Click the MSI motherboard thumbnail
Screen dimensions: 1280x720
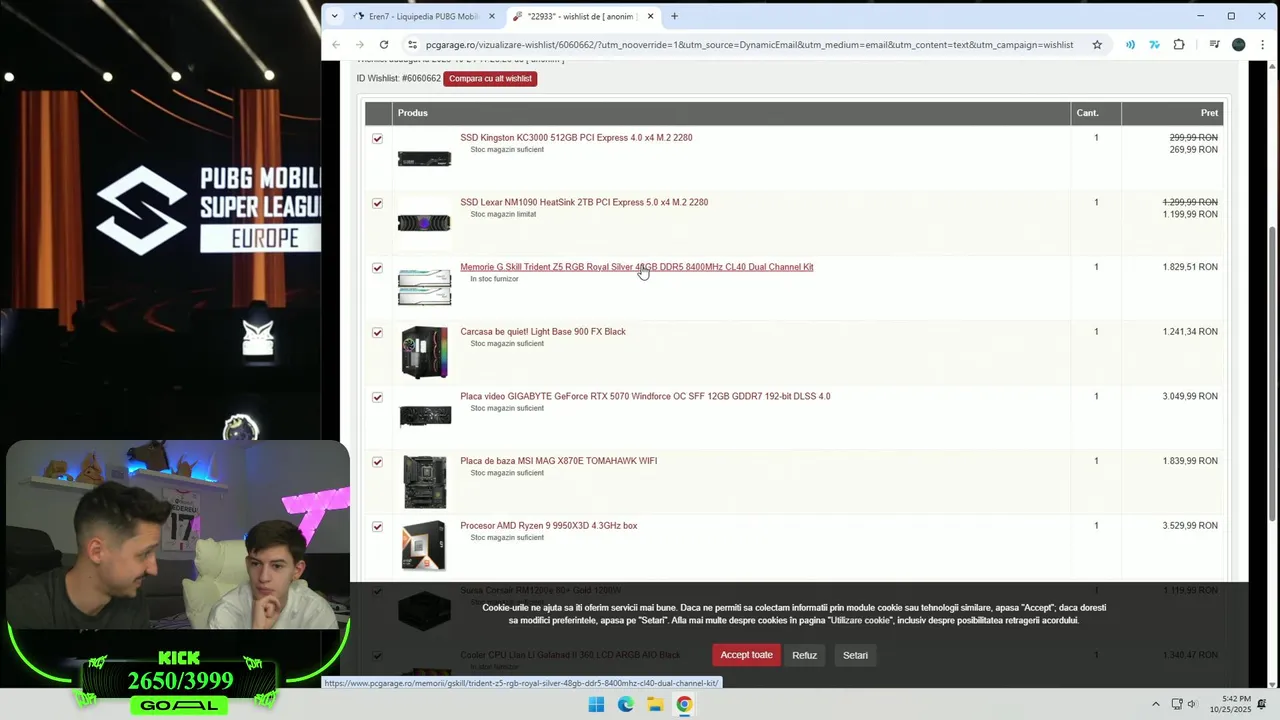point(424,482)
